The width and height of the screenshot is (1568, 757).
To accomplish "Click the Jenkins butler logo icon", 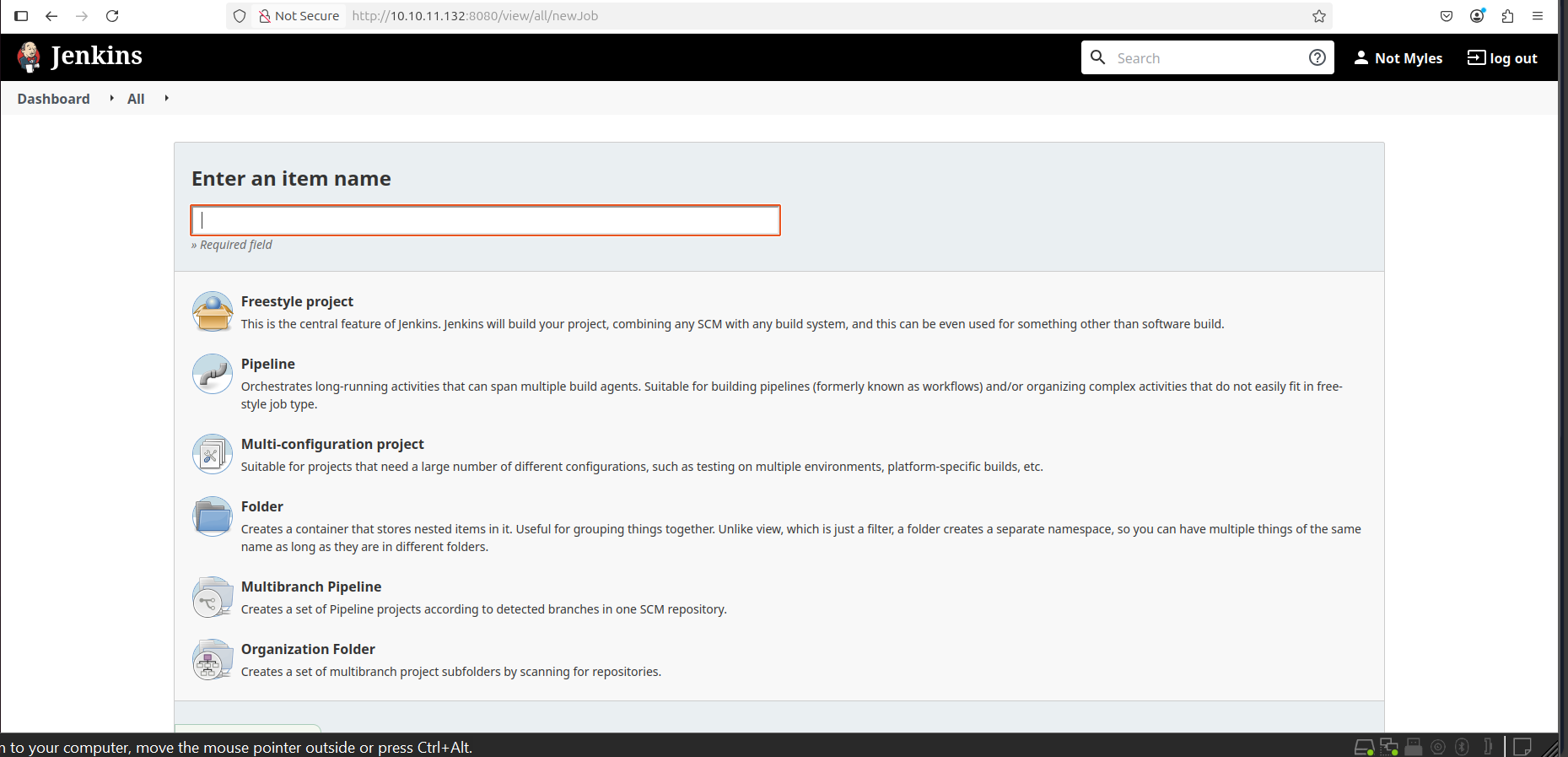I will [30, 57].
